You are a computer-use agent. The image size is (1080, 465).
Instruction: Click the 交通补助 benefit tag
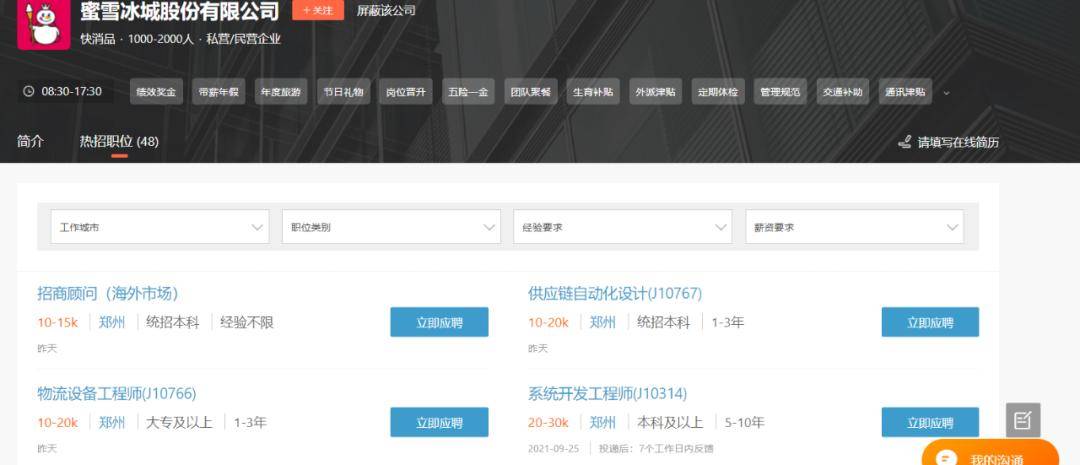(x=843, y=92)
